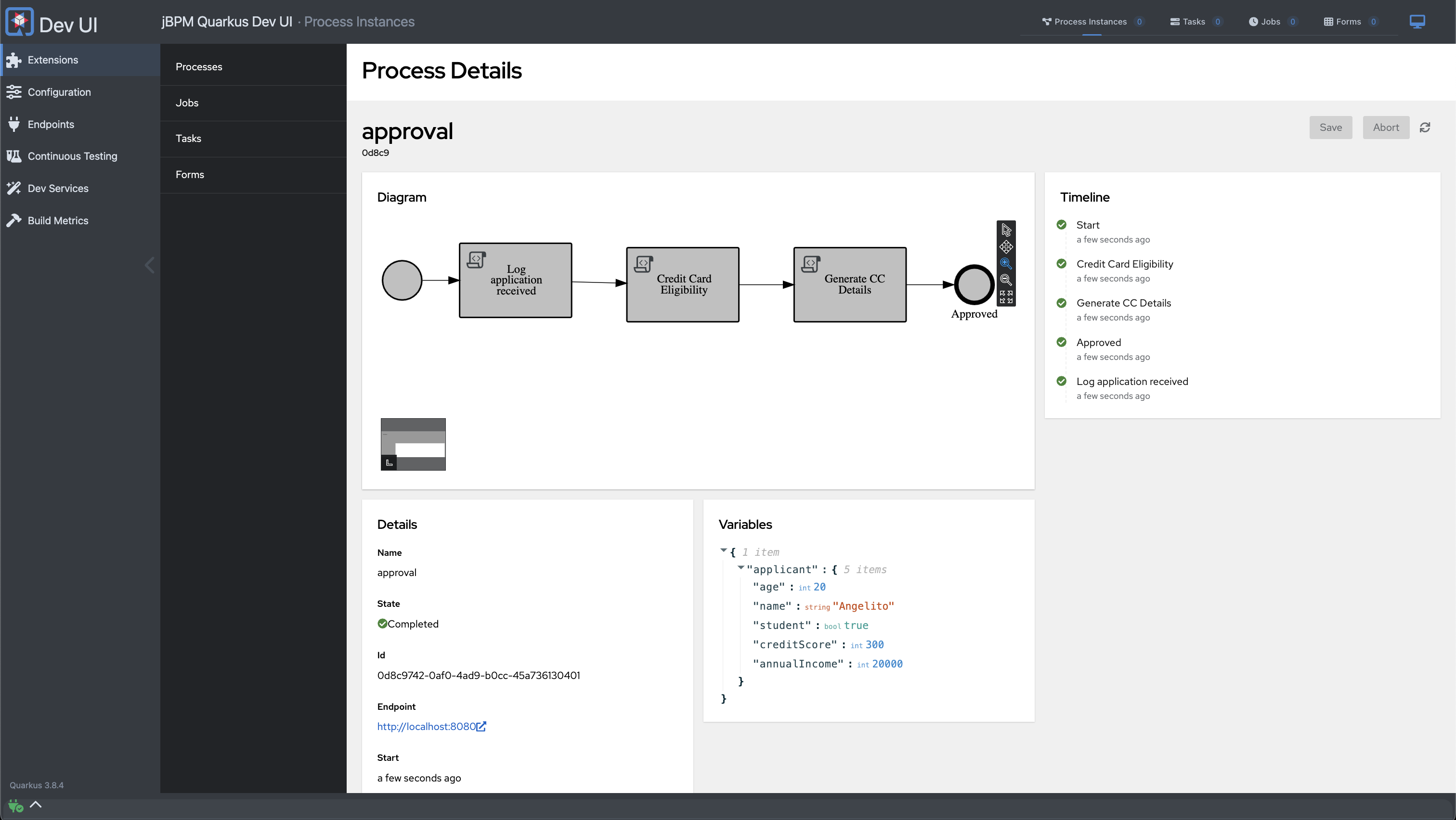
Task: Click the Continuous Testing flask icon
Action: click(x=13, y=156)
